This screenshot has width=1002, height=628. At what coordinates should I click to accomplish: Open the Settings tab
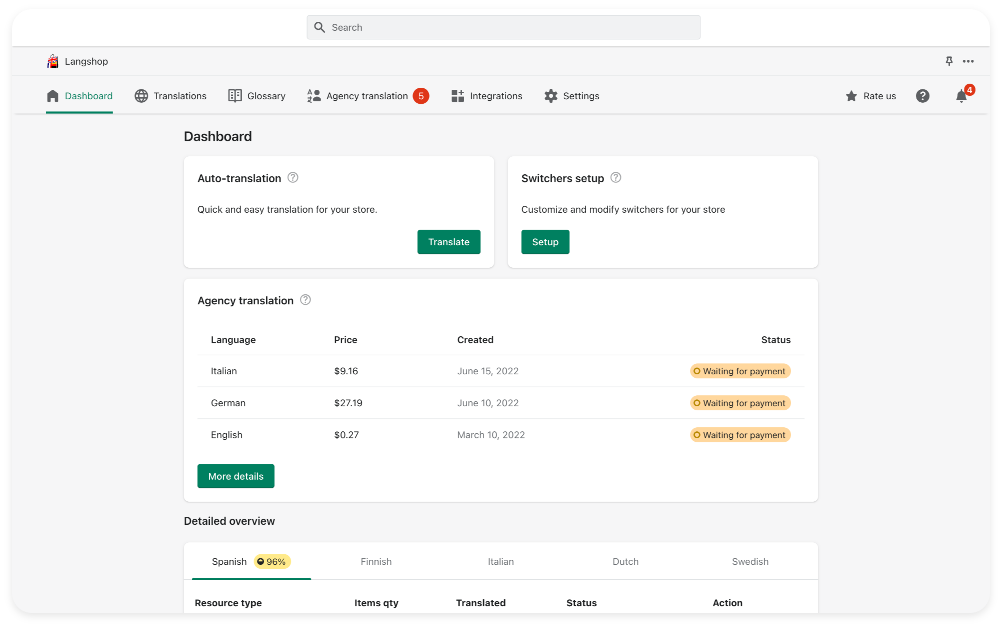coord(572,96)
